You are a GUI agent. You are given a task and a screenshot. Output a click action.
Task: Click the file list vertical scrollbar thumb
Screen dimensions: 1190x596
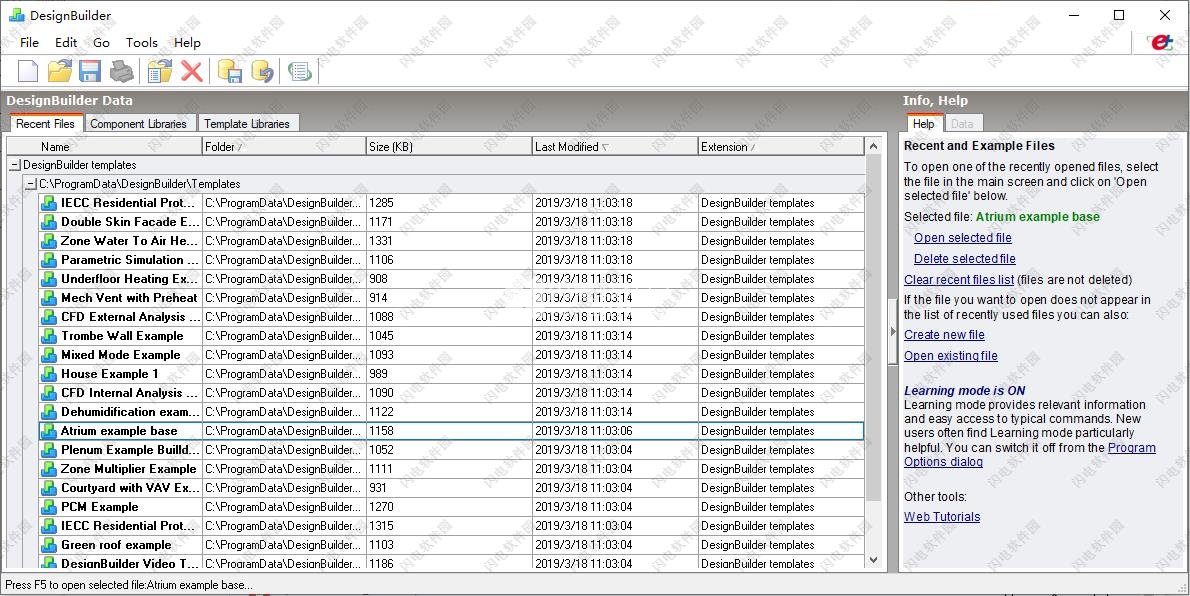(x=874, y=328)
